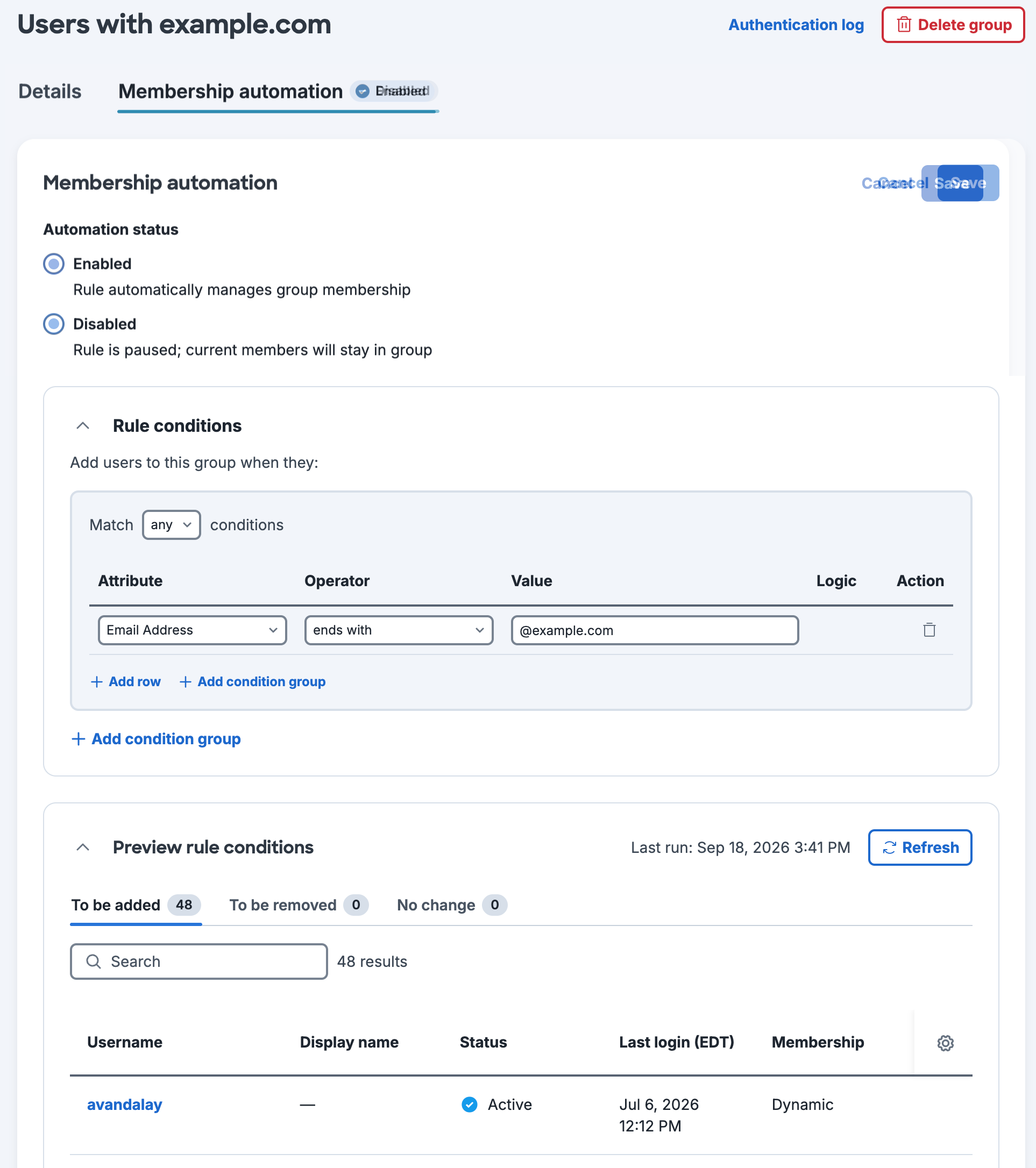The image size is (1036, 1168).
Task: Click the Delete group button
Action: tap(953, 25)
